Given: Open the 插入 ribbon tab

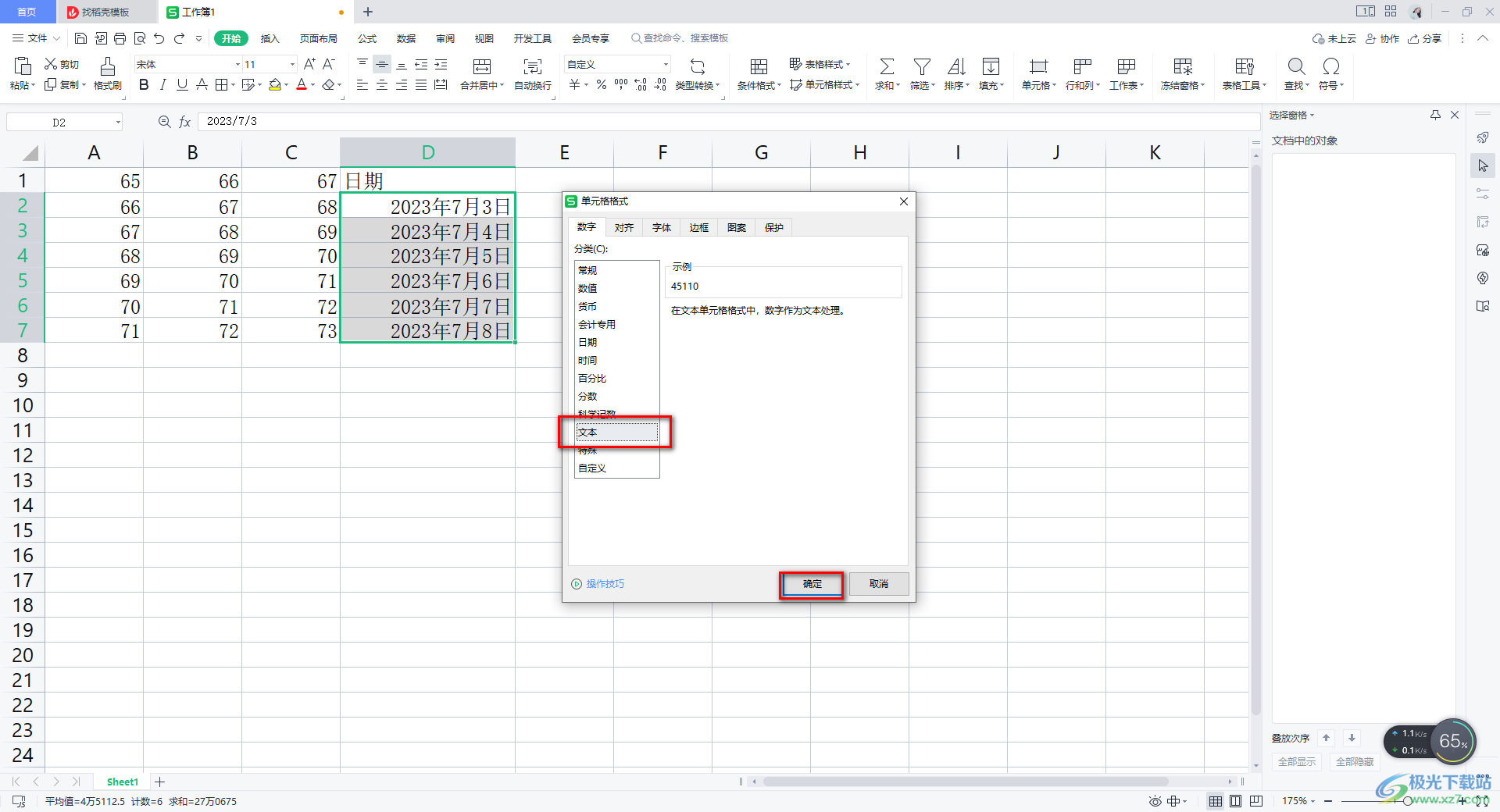Looking at the screenshot, I should point(270,38).
